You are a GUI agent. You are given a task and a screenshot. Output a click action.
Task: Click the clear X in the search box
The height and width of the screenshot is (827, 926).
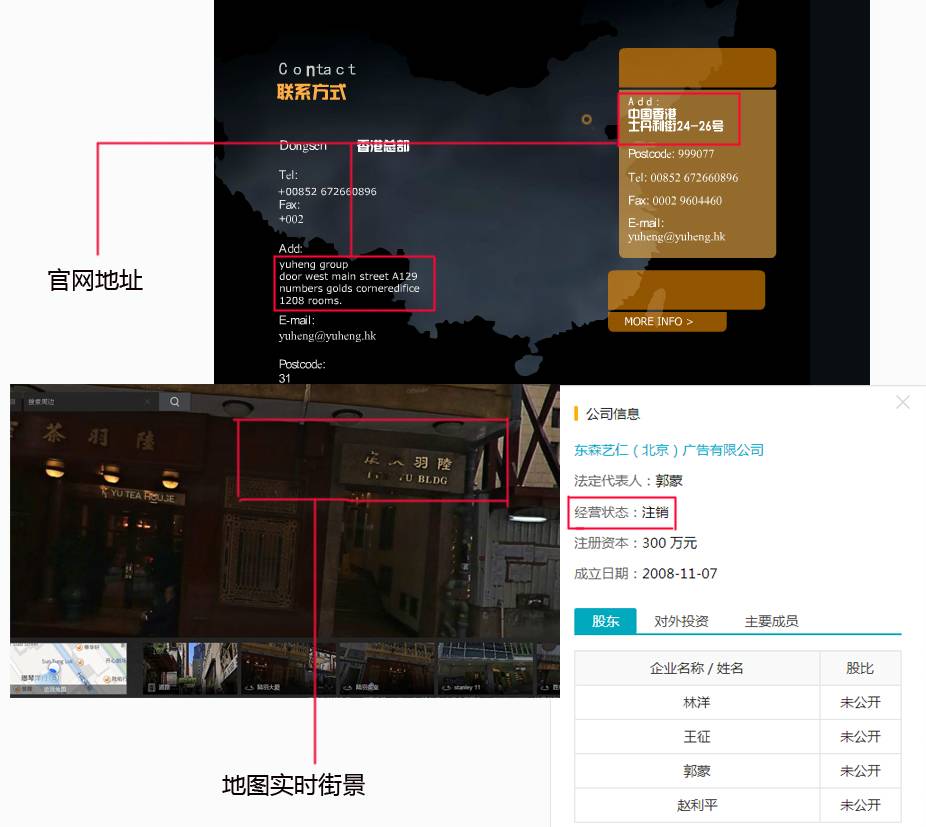coord(147,401)
